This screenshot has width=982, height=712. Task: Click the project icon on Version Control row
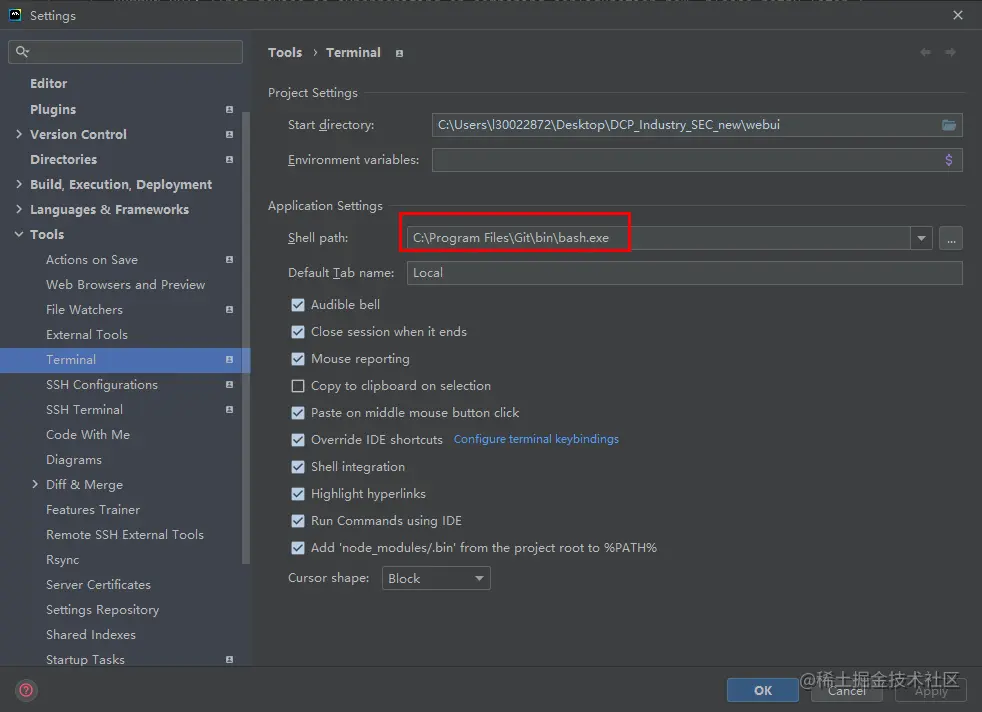229,135
